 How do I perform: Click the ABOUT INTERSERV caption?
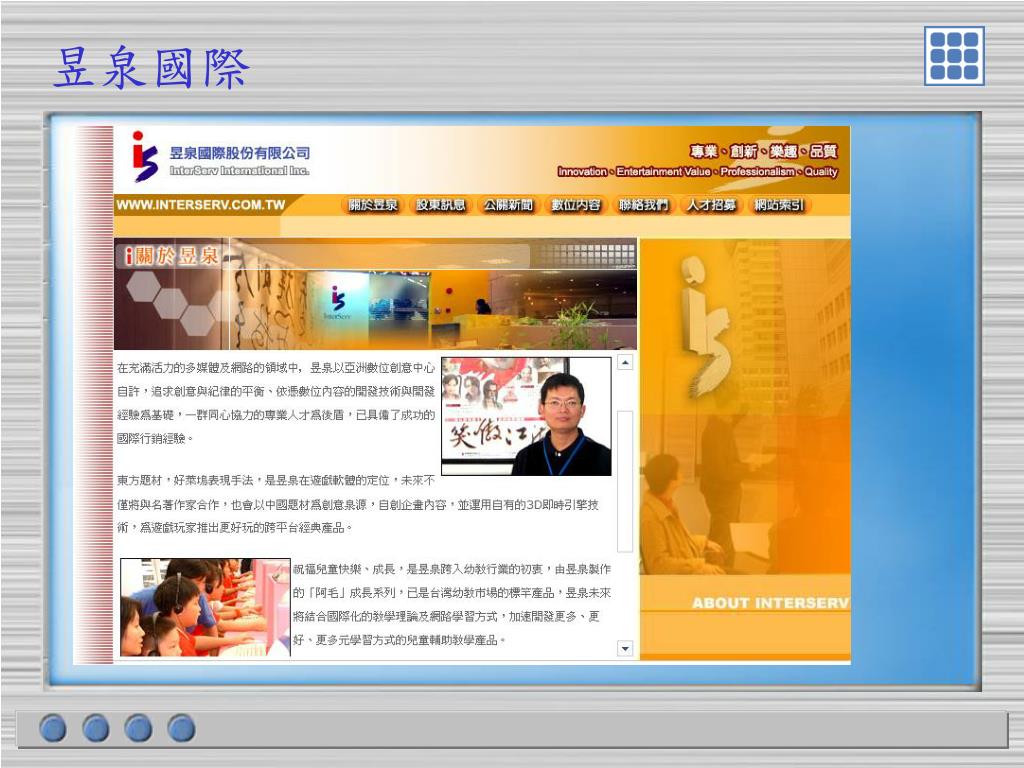tap(771, 603)
